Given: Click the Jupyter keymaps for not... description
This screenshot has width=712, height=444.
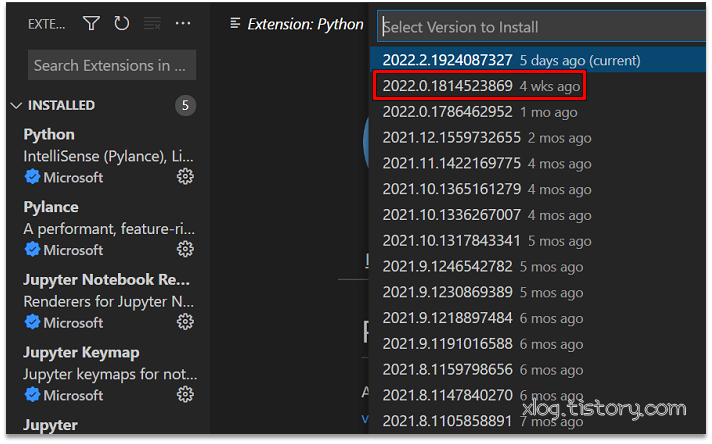Looking at the screenshot, I should (110, 374).
